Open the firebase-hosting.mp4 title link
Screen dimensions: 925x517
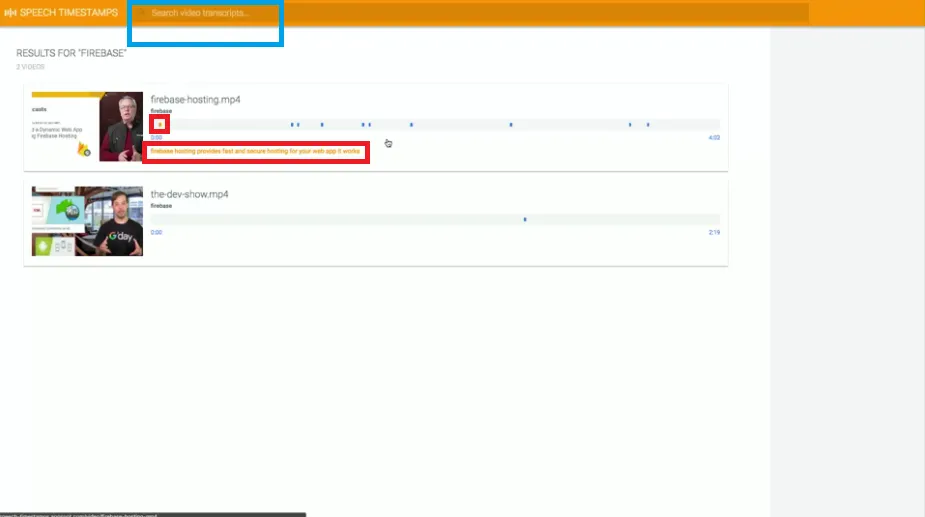195,100
